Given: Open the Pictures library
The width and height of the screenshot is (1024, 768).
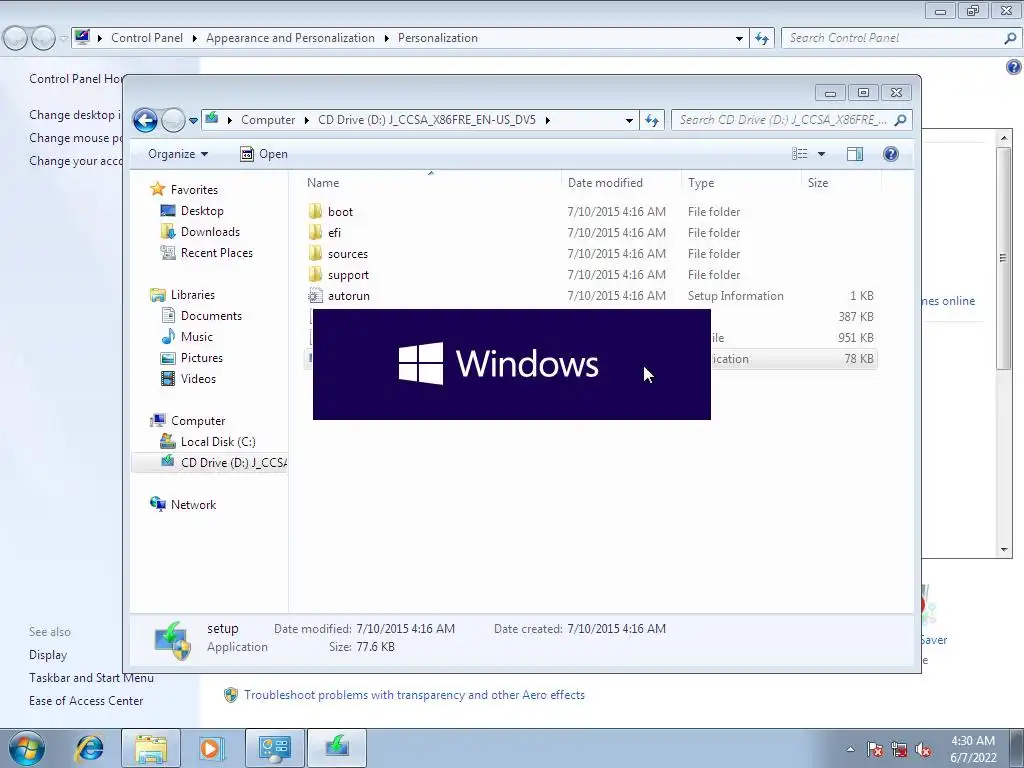Looking at the screenshot, I should pyautogui.click(x=201, y=358).
